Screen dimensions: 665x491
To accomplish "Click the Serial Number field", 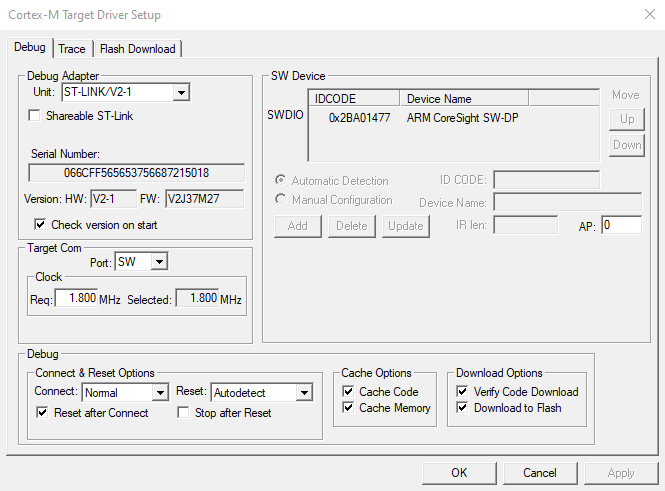I will point(137,173).
